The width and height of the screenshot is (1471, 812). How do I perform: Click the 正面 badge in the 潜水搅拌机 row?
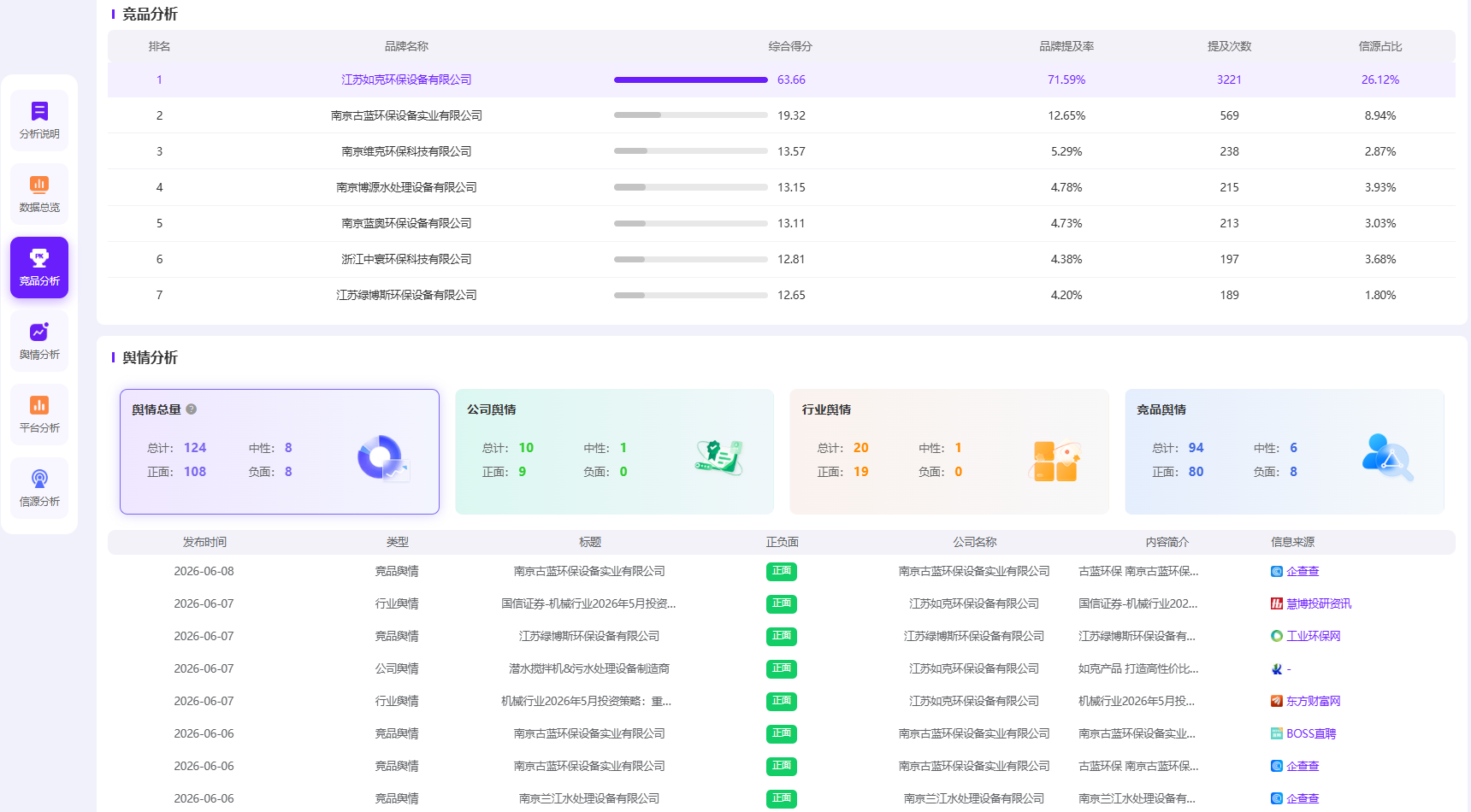782,669
